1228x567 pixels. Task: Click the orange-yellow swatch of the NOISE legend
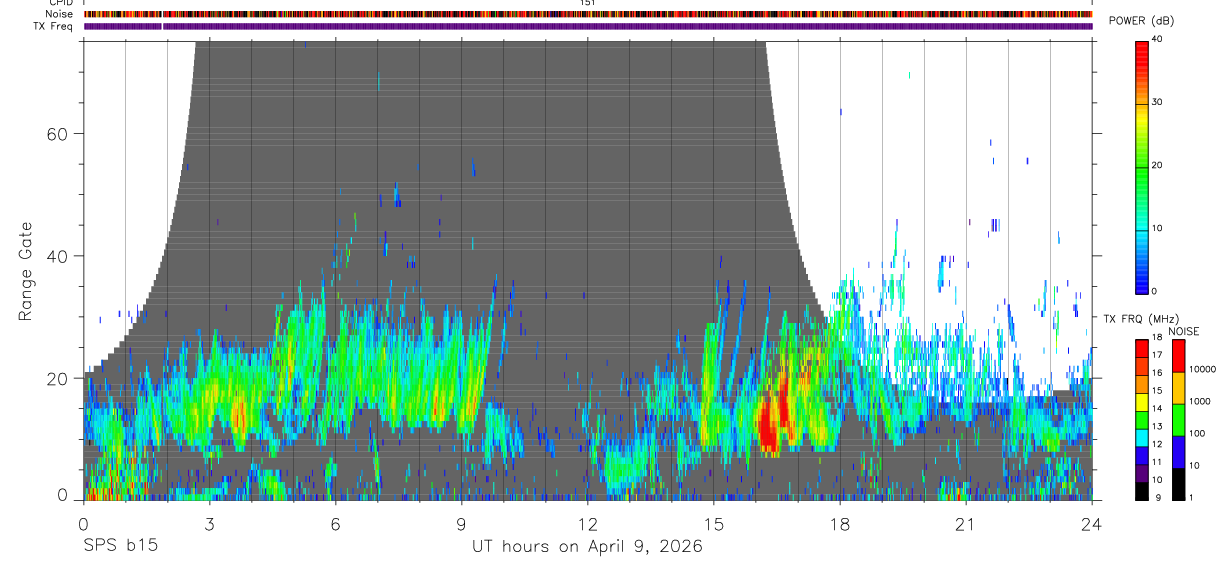[1178, 389]
